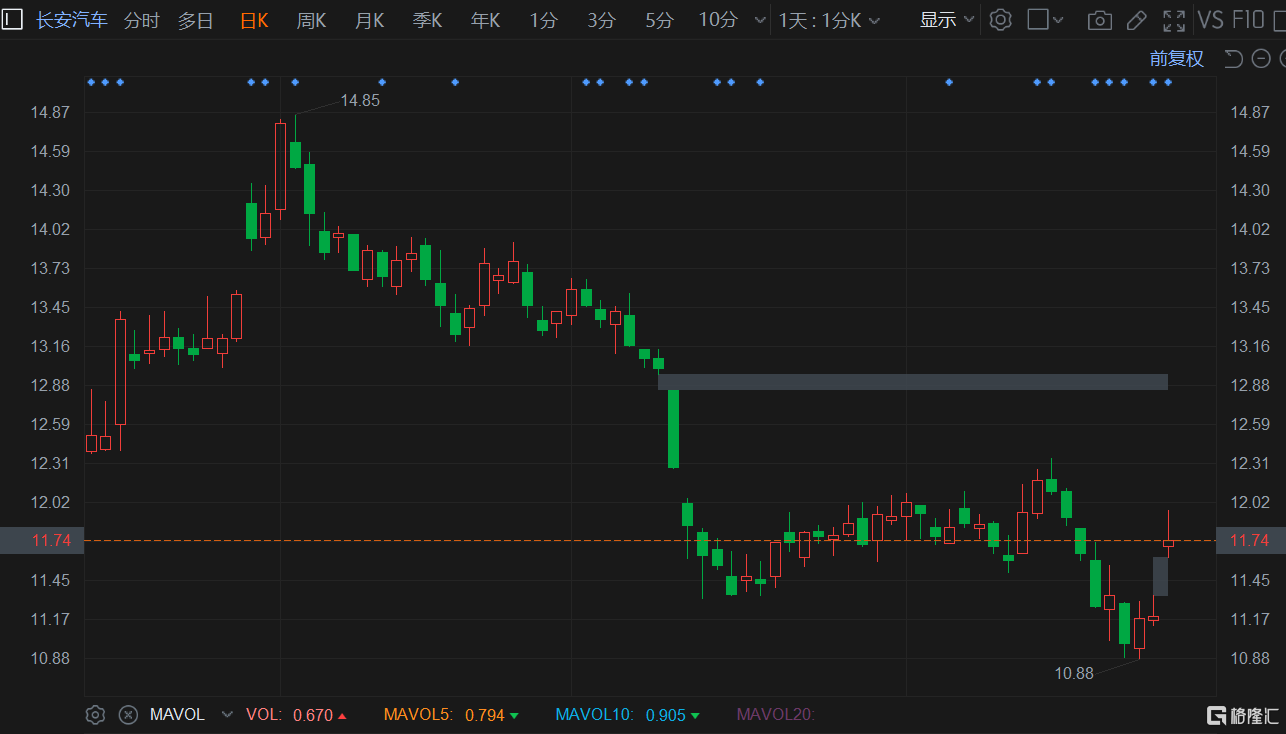Viewport: 1286px width, 734px height.
Task: Take a chart screenshot with camera icon
Action: point(1099,20)
